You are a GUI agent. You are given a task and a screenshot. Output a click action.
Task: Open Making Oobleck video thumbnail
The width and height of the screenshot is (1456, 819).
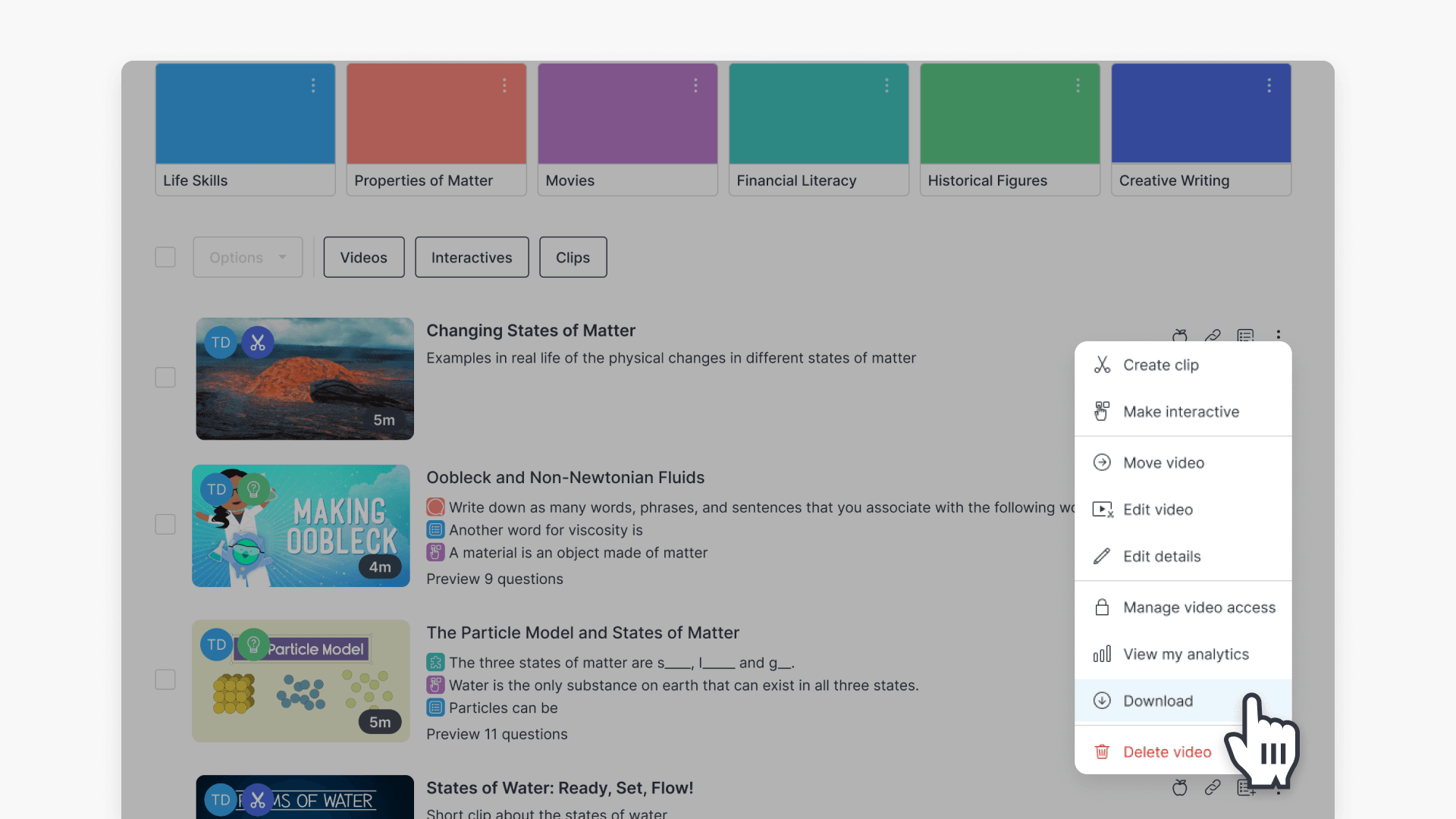301,526
